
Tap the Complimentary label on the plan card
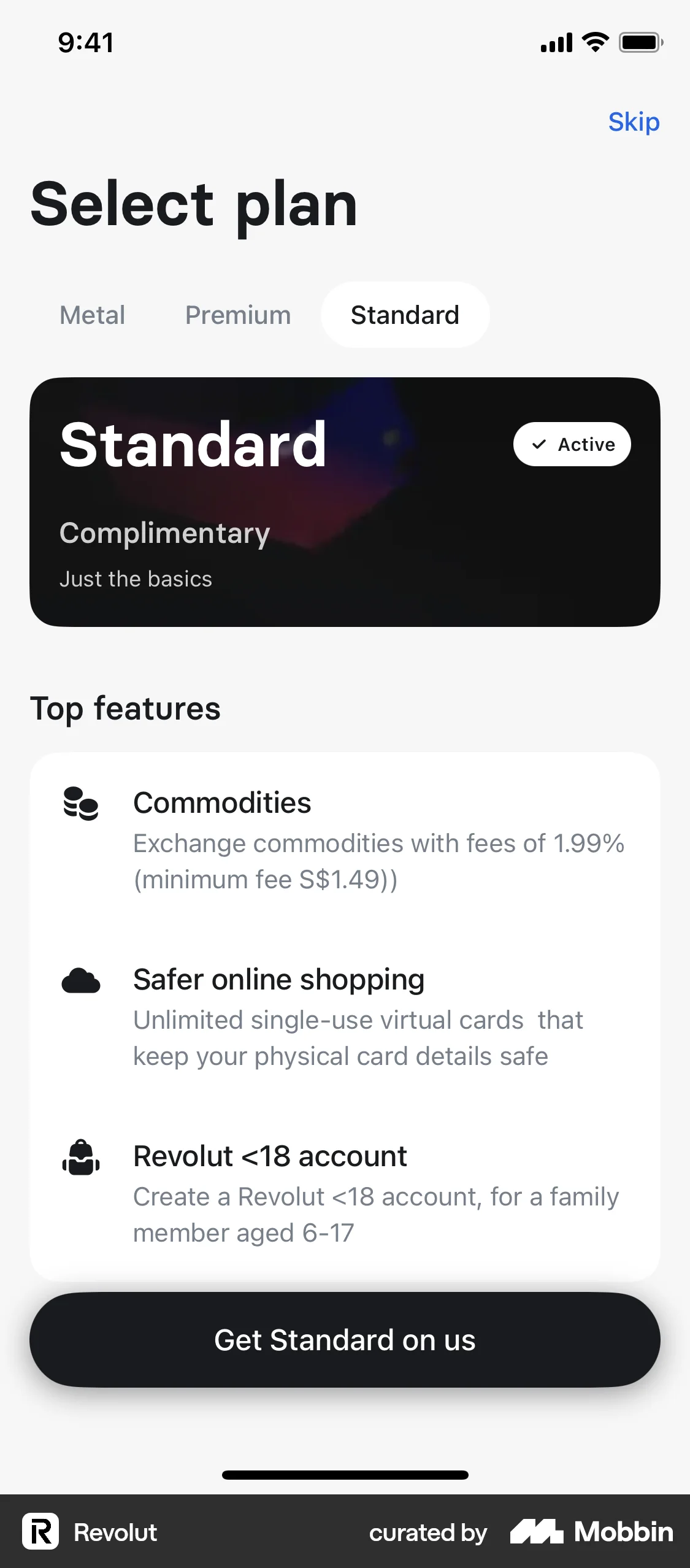(164, 533)
